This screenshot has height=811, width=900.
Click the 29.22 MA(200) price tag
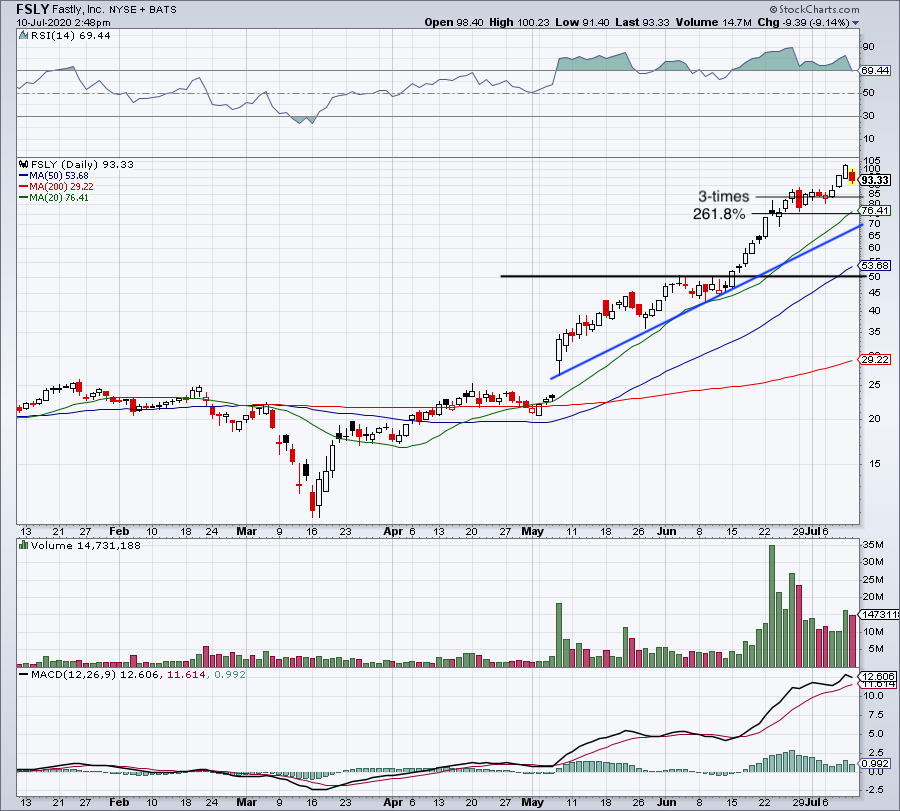pos(876,359)
